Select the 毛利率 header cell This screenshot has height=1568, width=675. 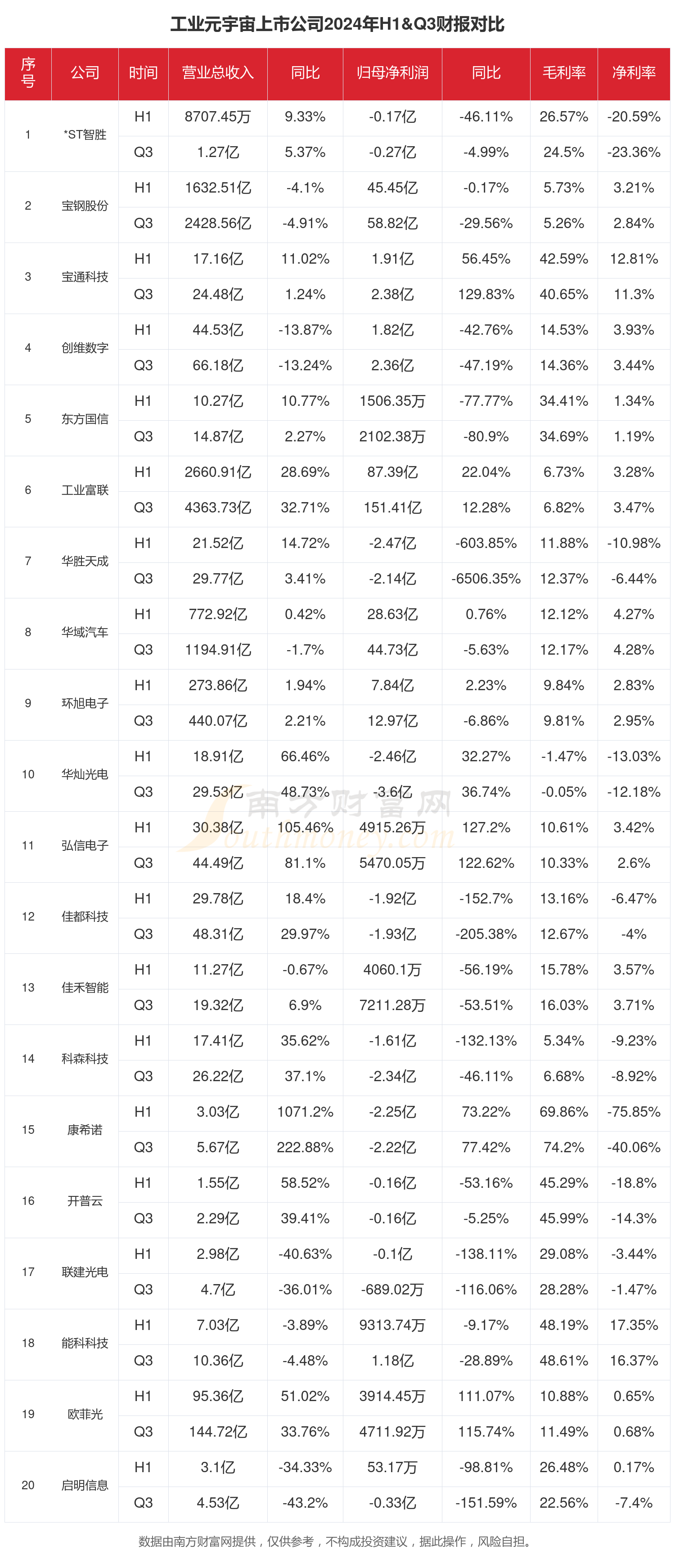pyautogui.click(x=563, y=74)
